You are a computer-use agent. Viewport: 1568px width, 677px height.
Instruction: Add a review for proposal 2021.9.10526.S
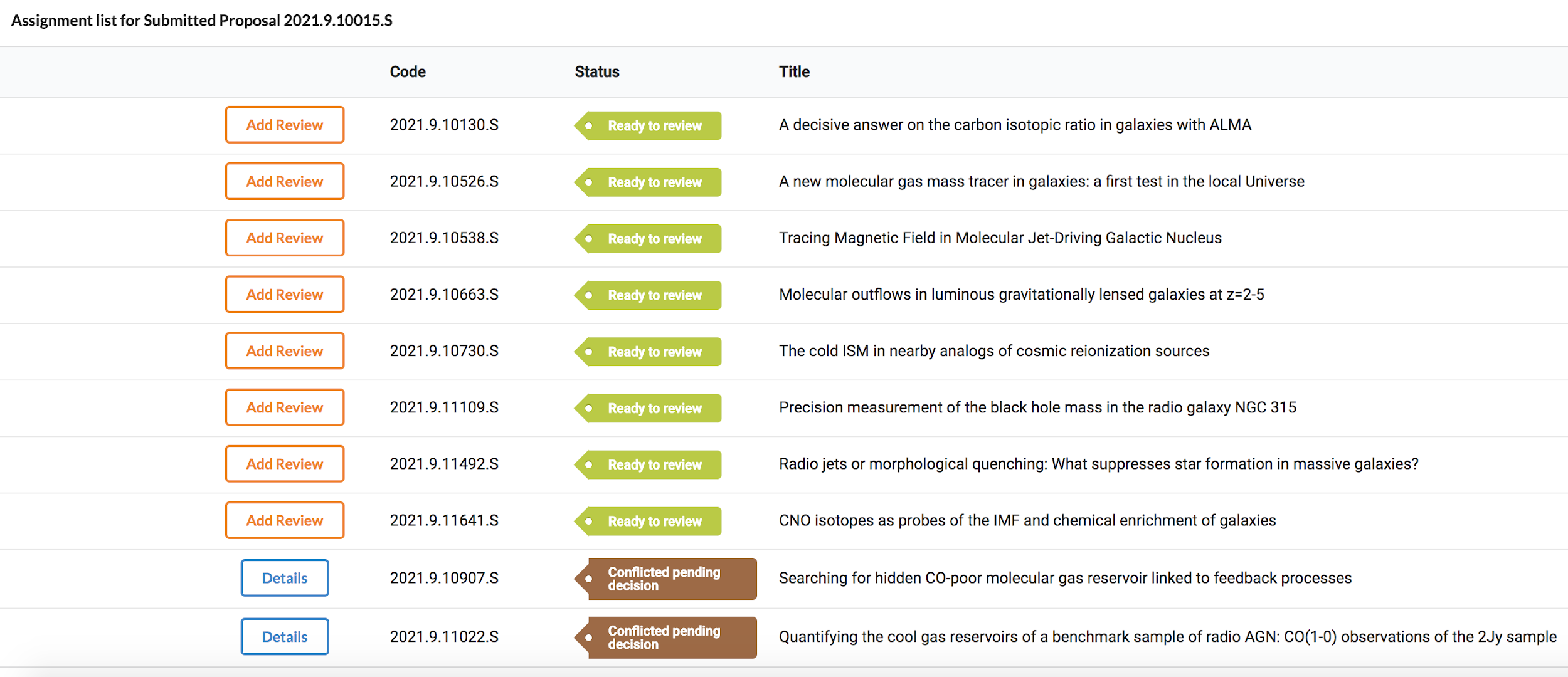pos(285,181)
